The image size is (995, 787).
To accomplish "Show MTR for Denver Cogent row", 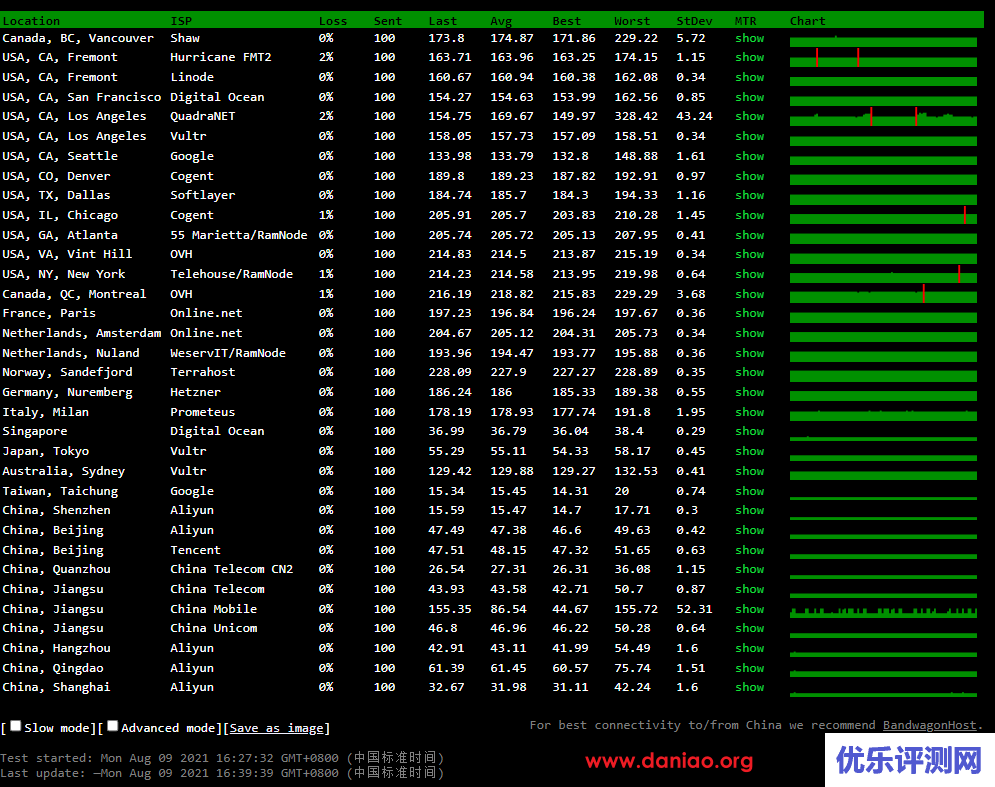I will pyautogui.click(x=749, y=176).
